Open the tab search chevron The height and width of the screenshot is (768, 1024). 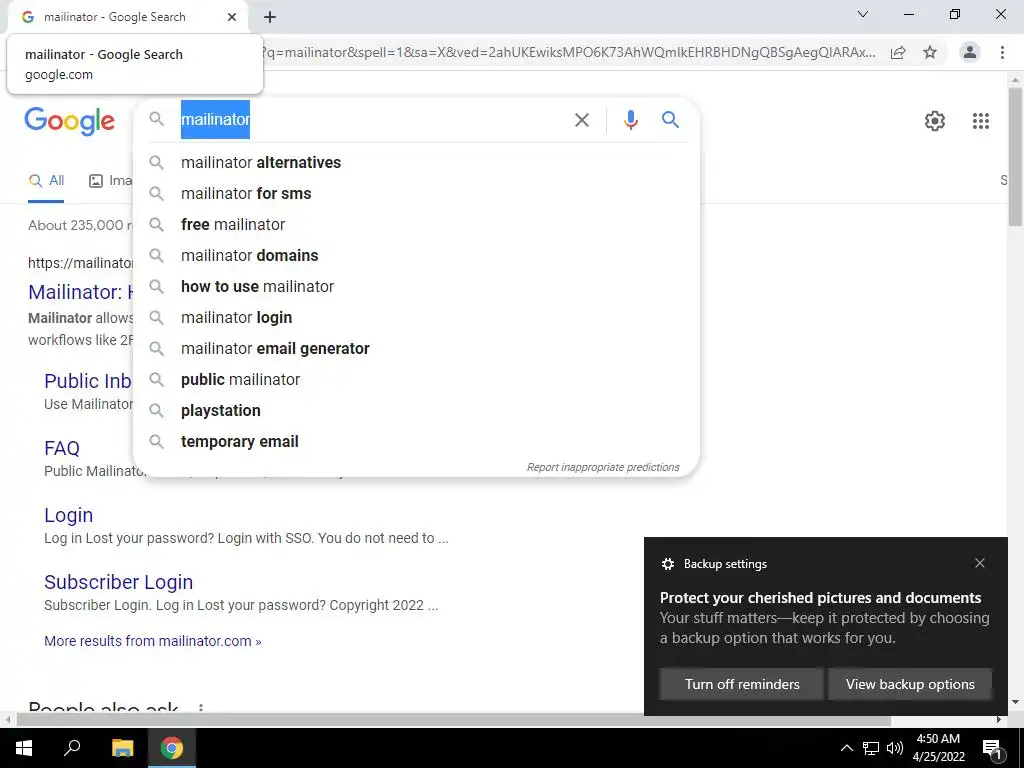point(863,14)
